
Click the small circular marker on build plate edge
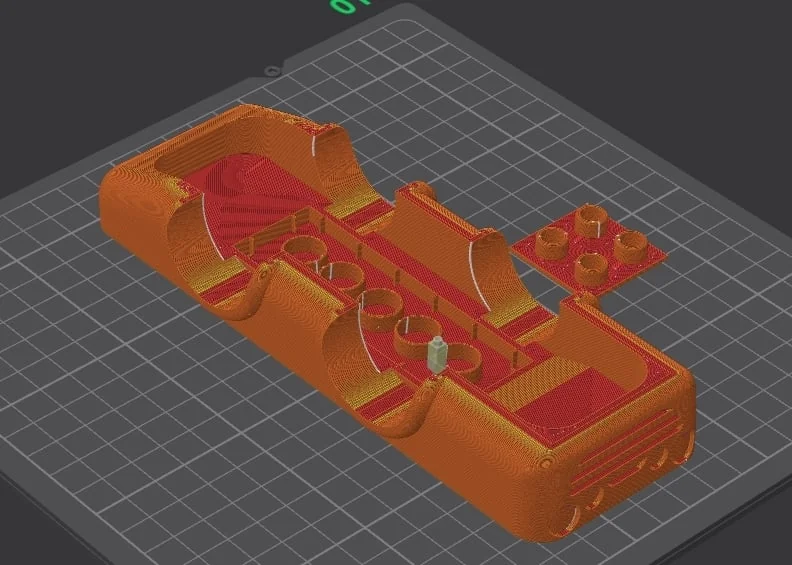point(271,70)
